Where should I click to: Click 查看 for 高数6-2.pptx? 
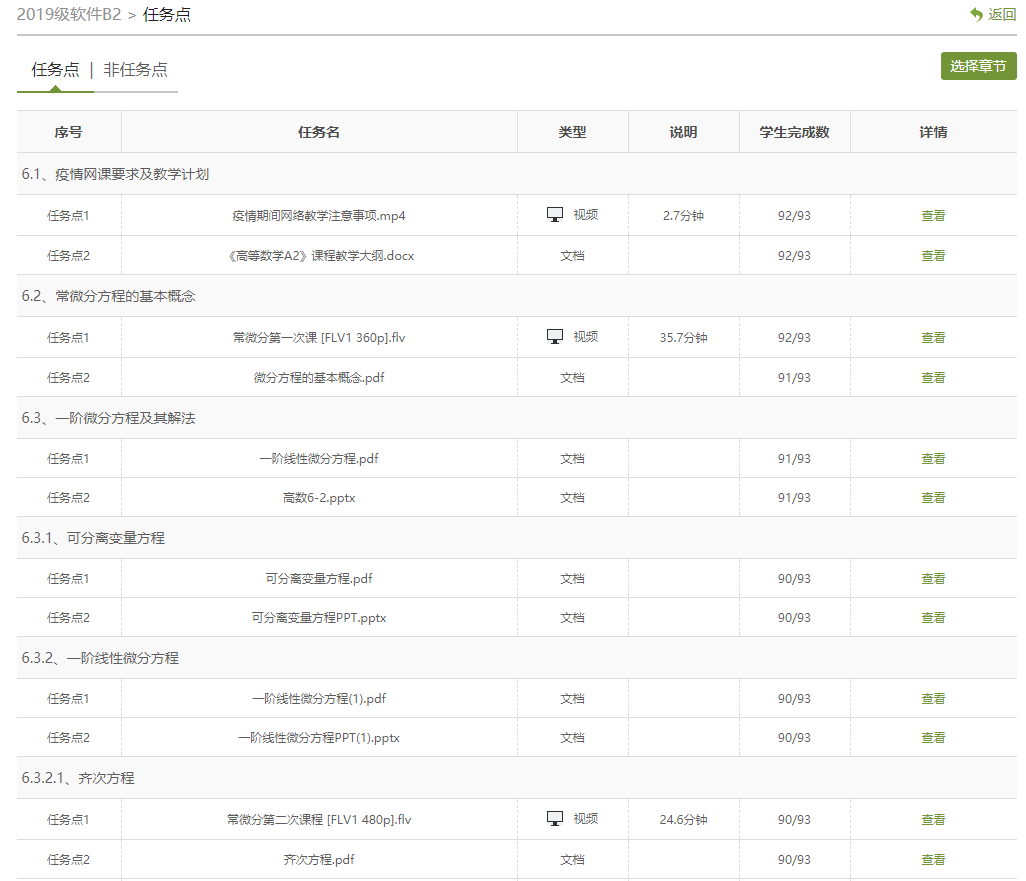[932, 498]
